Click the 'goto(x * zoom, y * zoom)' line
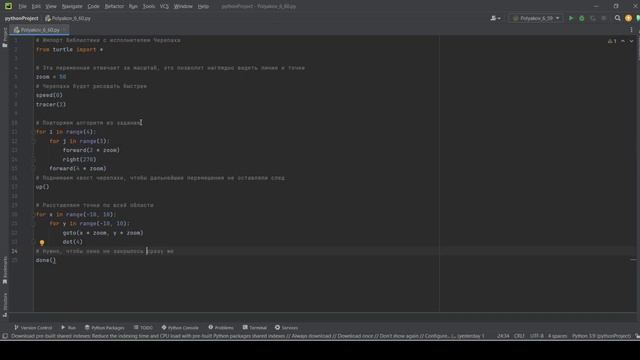 point(103,233)
